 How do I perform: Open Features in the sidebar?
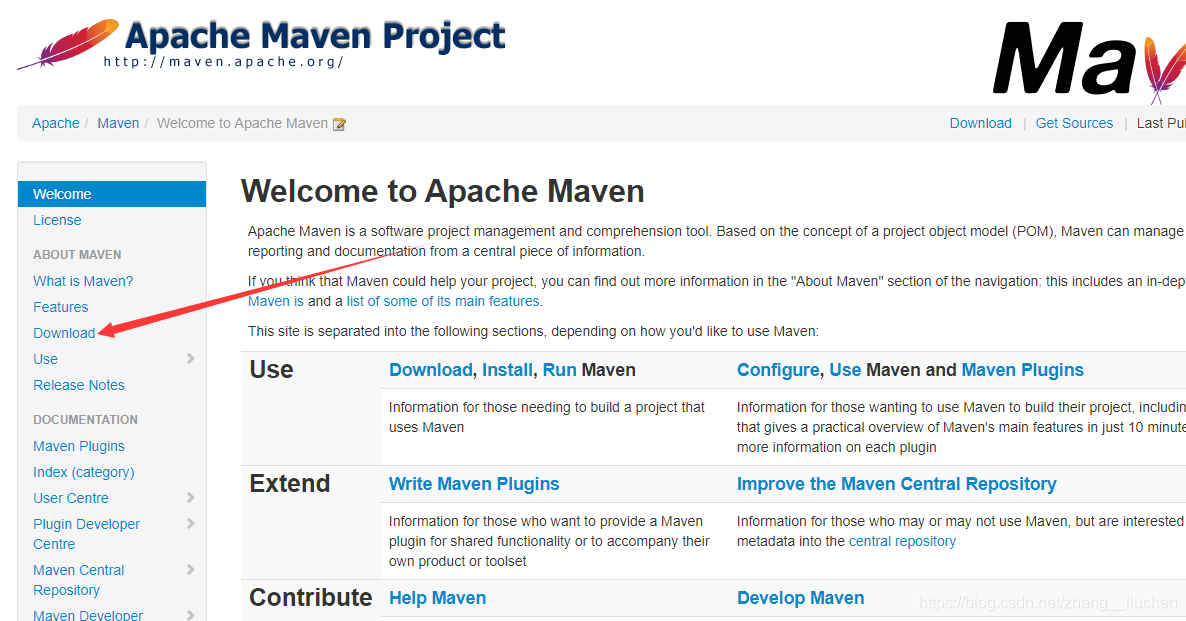pos(61,307)
